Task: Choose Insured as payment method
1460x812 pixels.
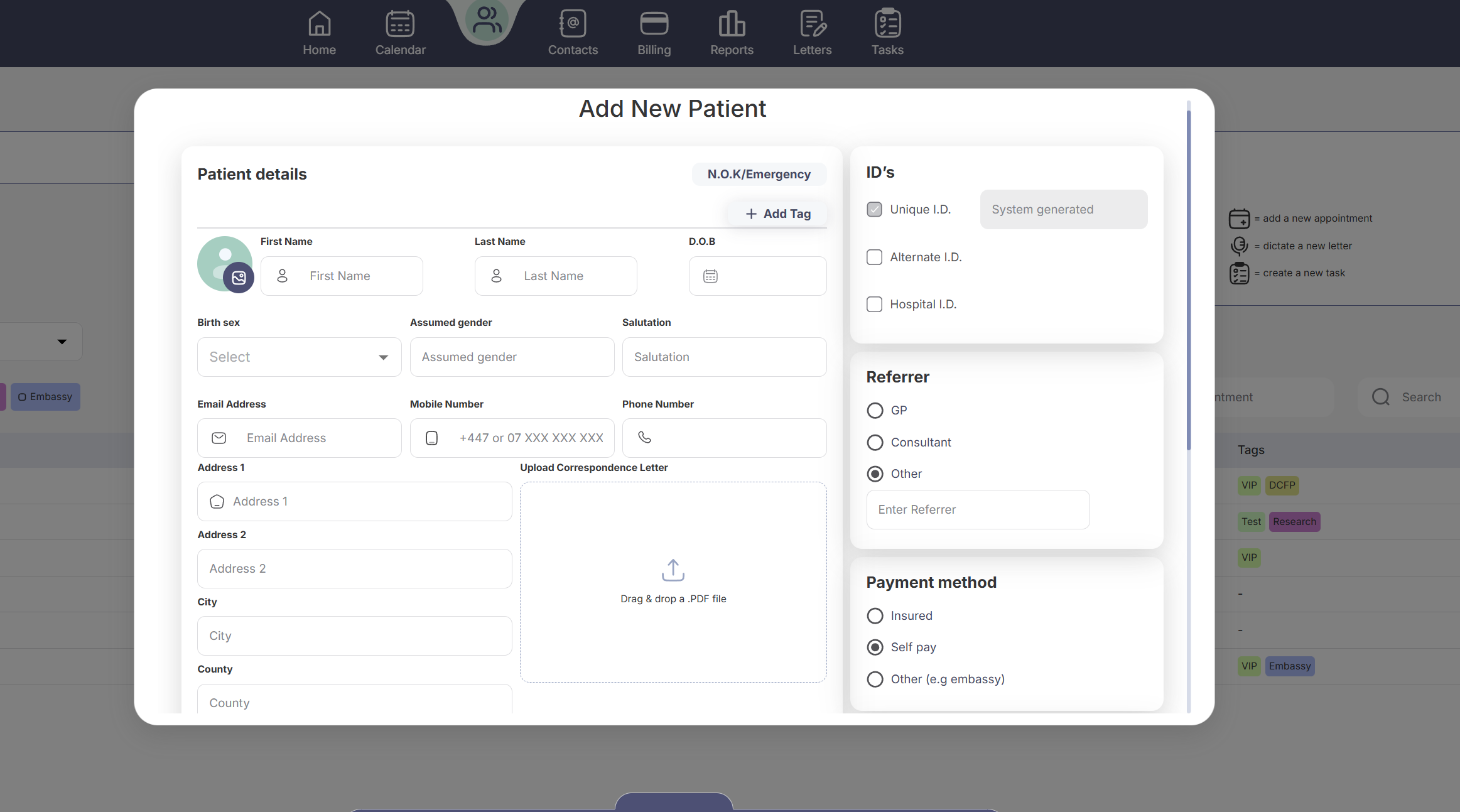Action: click(x=875, y=616)
